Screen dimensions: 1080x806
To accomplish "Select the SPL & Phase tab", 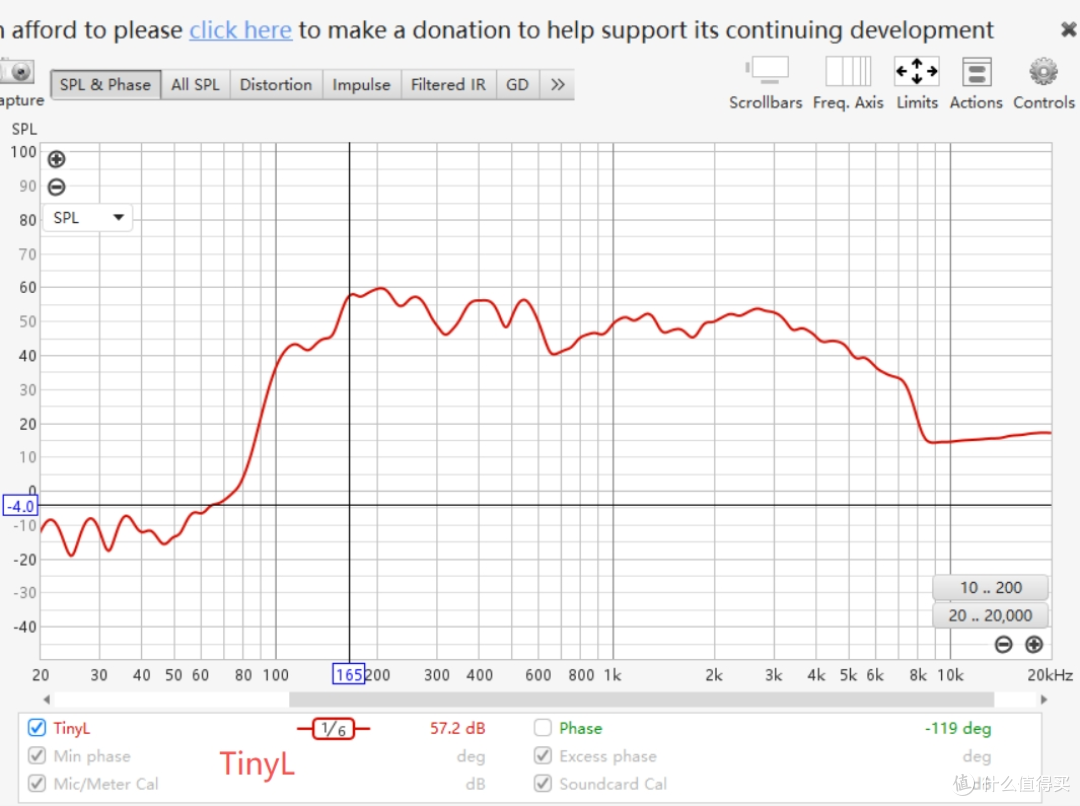I will click(x=105, y=85).
